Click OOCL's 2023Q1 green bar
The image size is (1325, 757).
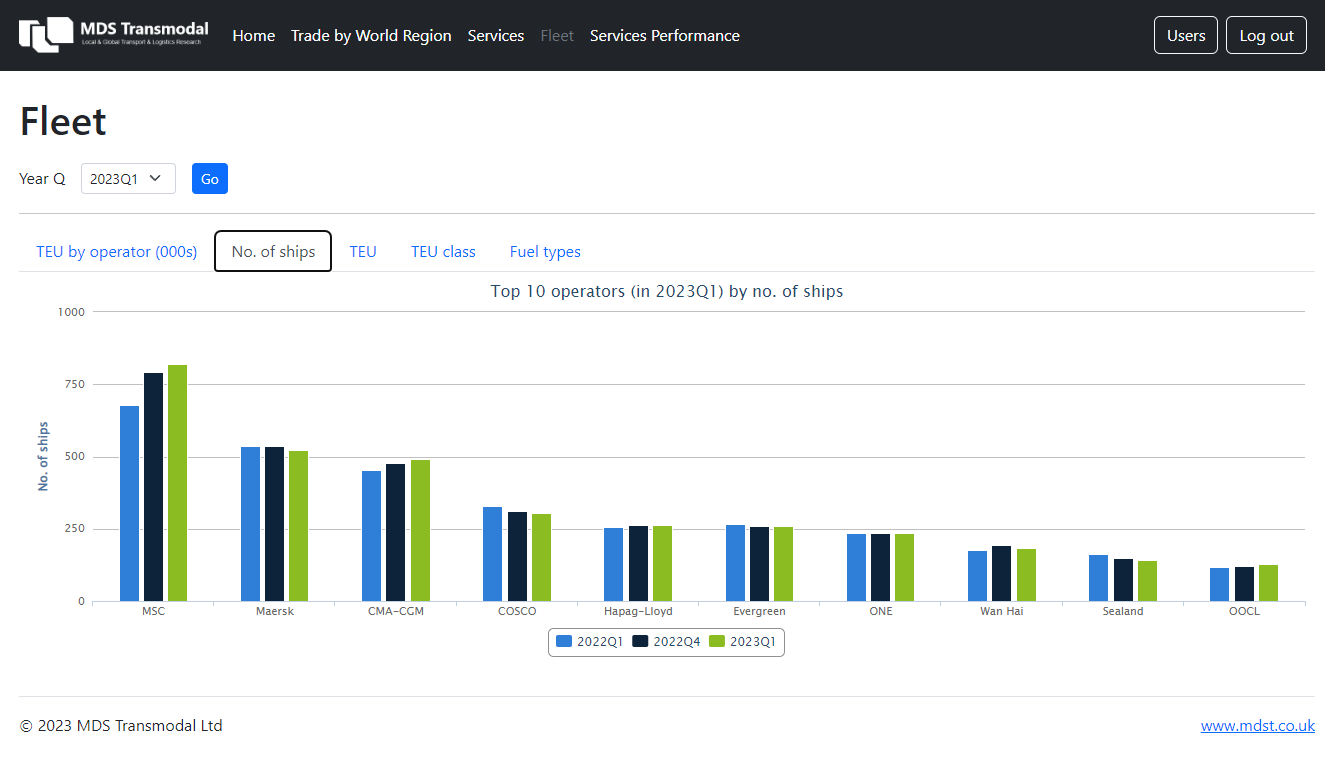point(1268,583)
